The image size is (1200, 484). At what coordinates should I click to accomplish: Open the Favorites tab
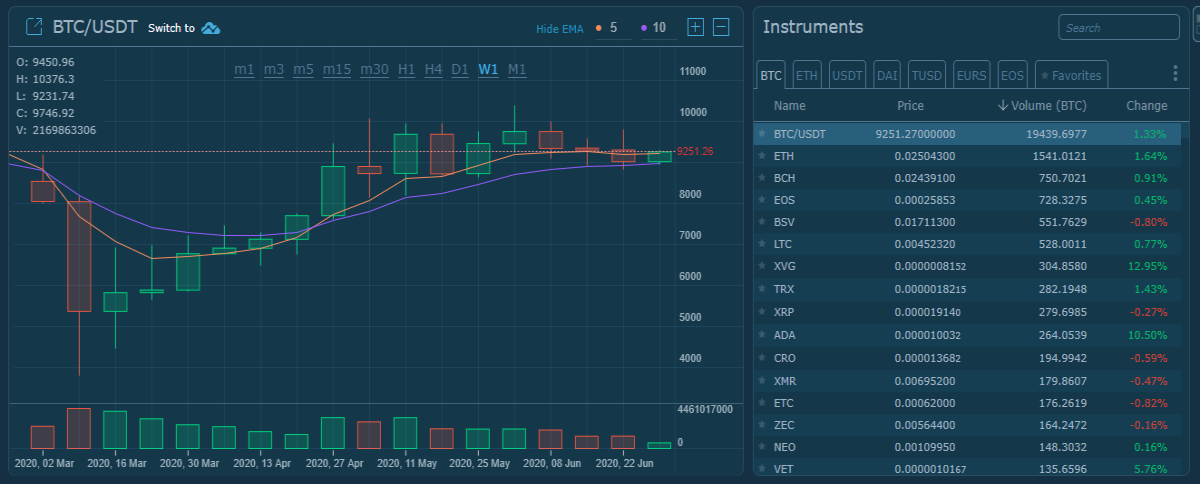tap(1071, 75)
